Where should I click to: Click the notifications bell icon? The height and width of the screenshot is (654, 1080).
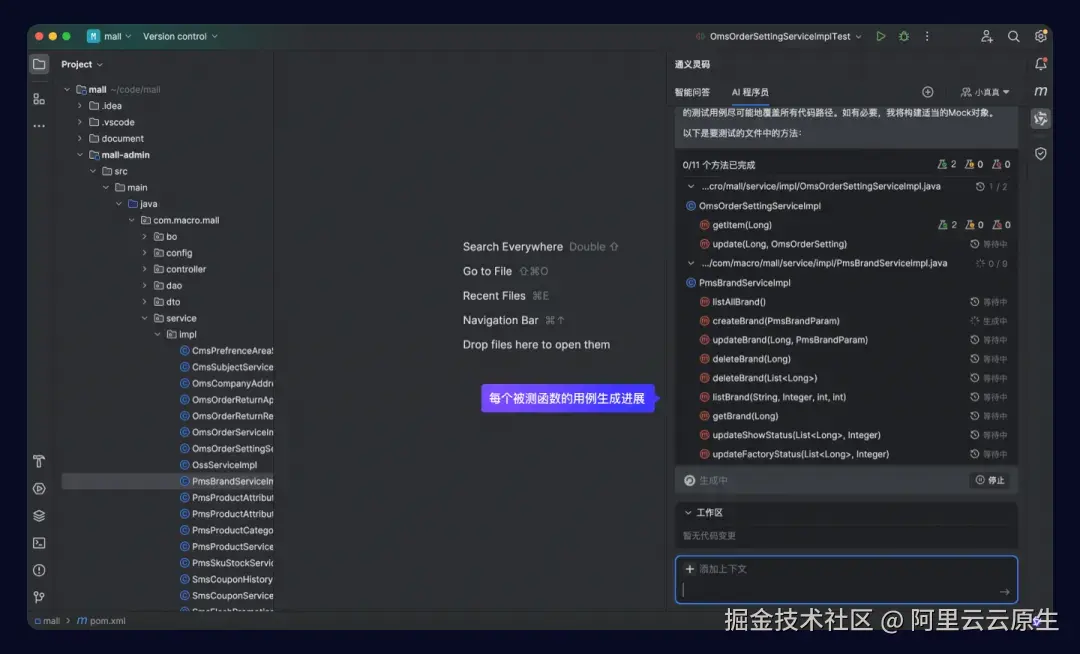[1041, 63]
